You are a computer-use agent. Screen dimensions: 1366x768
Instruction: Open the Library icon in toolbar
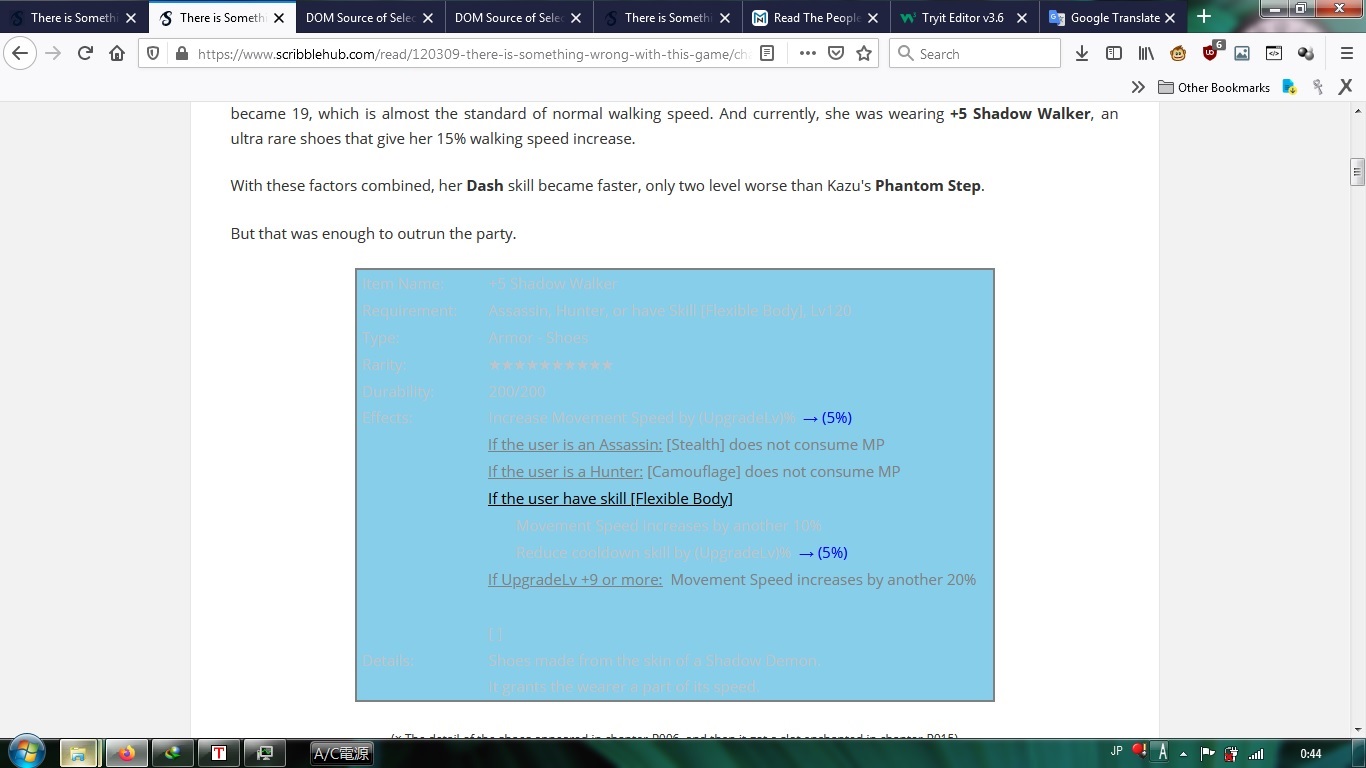(1146, 54)
